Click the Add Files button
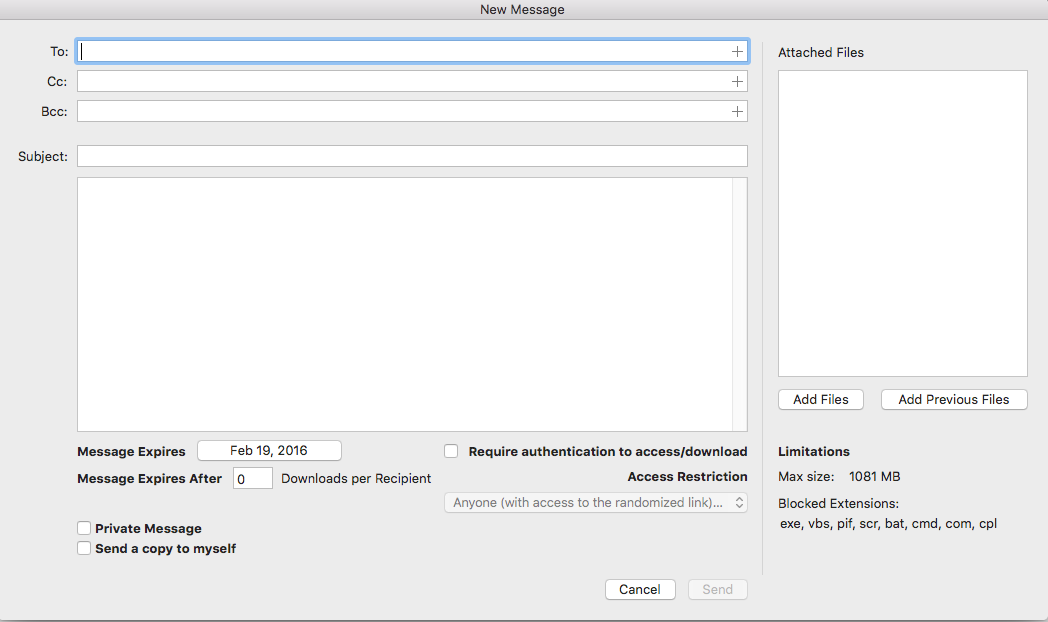The width and height of the screenshot is (1048, 622). tap(820, 399)
